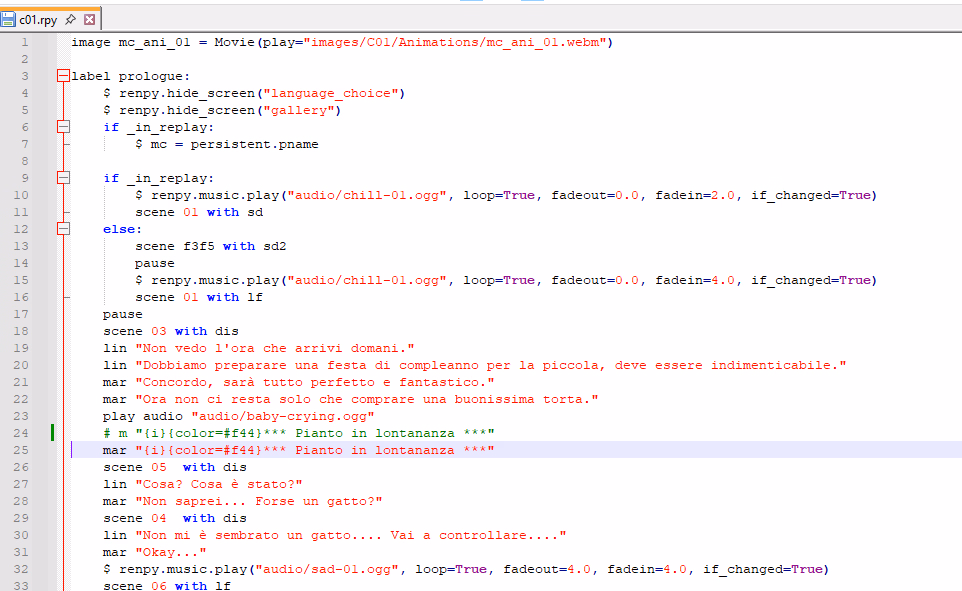Viewport: 962px width, 591px height.
Task: Pin the c01.rpy tab
Action: [x=70, y=19]
